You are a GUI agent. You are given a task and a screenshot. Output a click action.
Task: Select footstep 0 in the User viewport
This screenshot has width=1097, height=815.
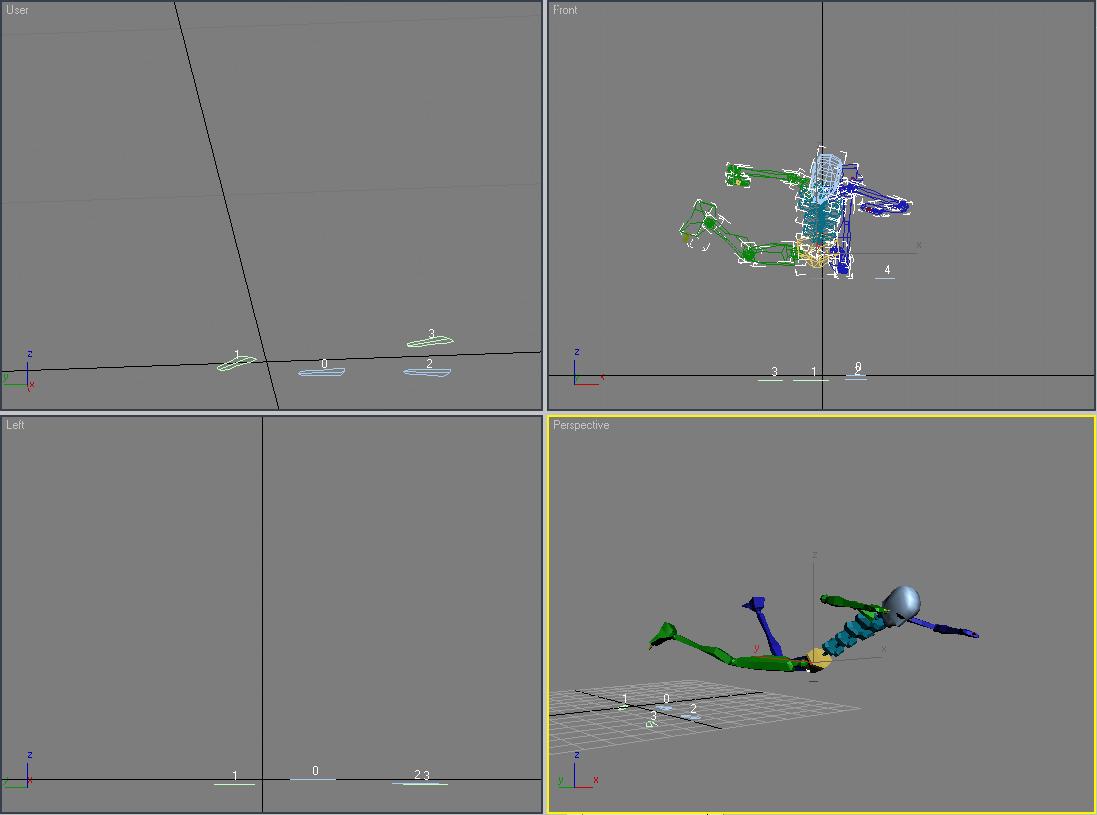click(321, 373)
